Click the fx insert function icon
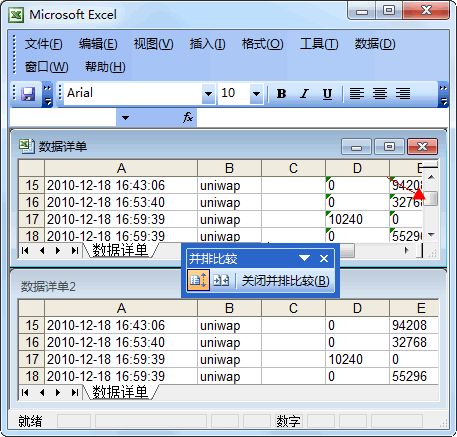Image resolution: width=457 pixels, height=437 pixels. [x=188, y=117]
